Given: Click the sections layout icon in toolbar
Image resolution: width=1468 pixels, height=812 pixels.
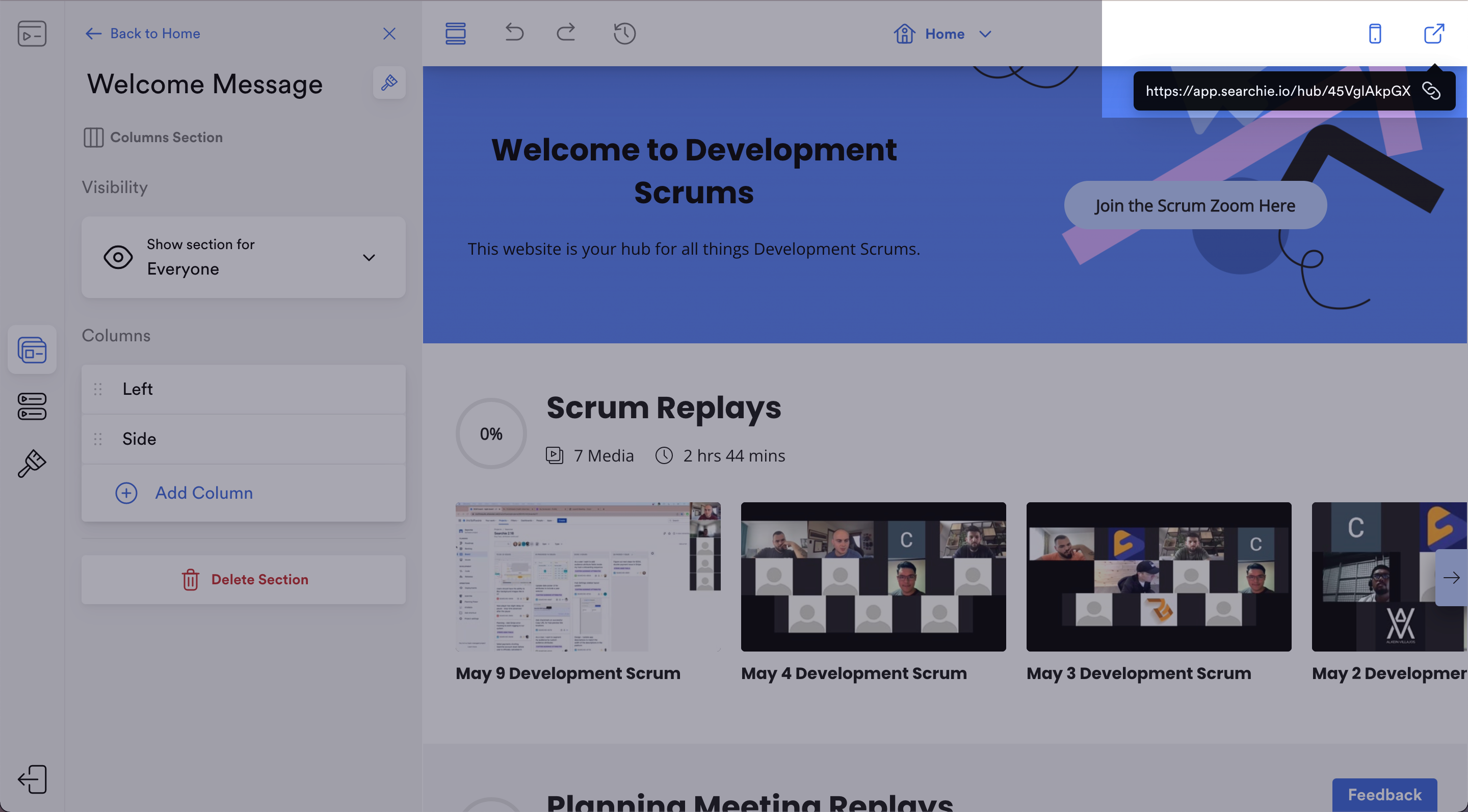Looking at the screenshot, I should coord(455,33).
